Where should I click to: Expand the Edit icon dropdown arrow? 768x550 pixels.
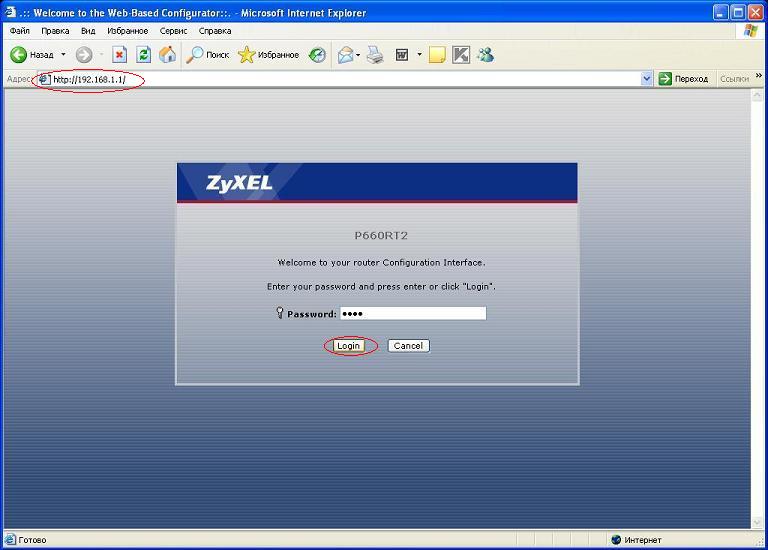419,54
